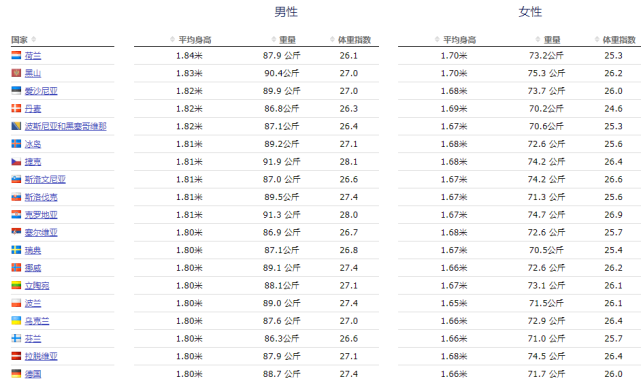This screenshot has height=381, width=641.
Task: Click the Montenegro flag beside 黑山
Action: (16, 73)
